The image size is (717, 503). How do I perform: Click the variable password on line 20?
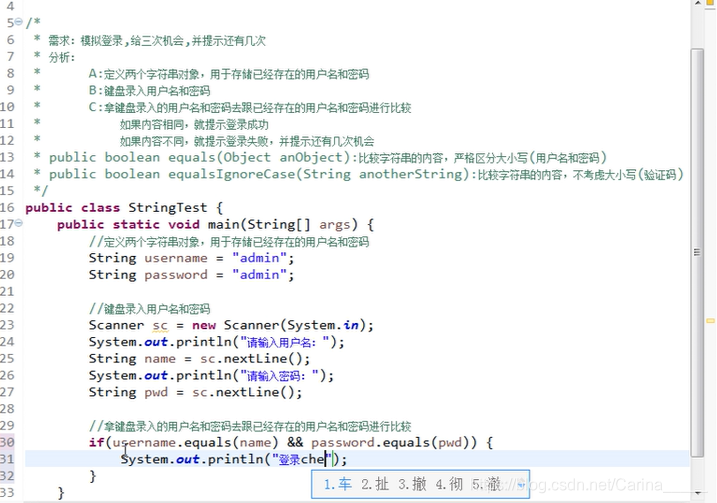click(x=176, y=275)
